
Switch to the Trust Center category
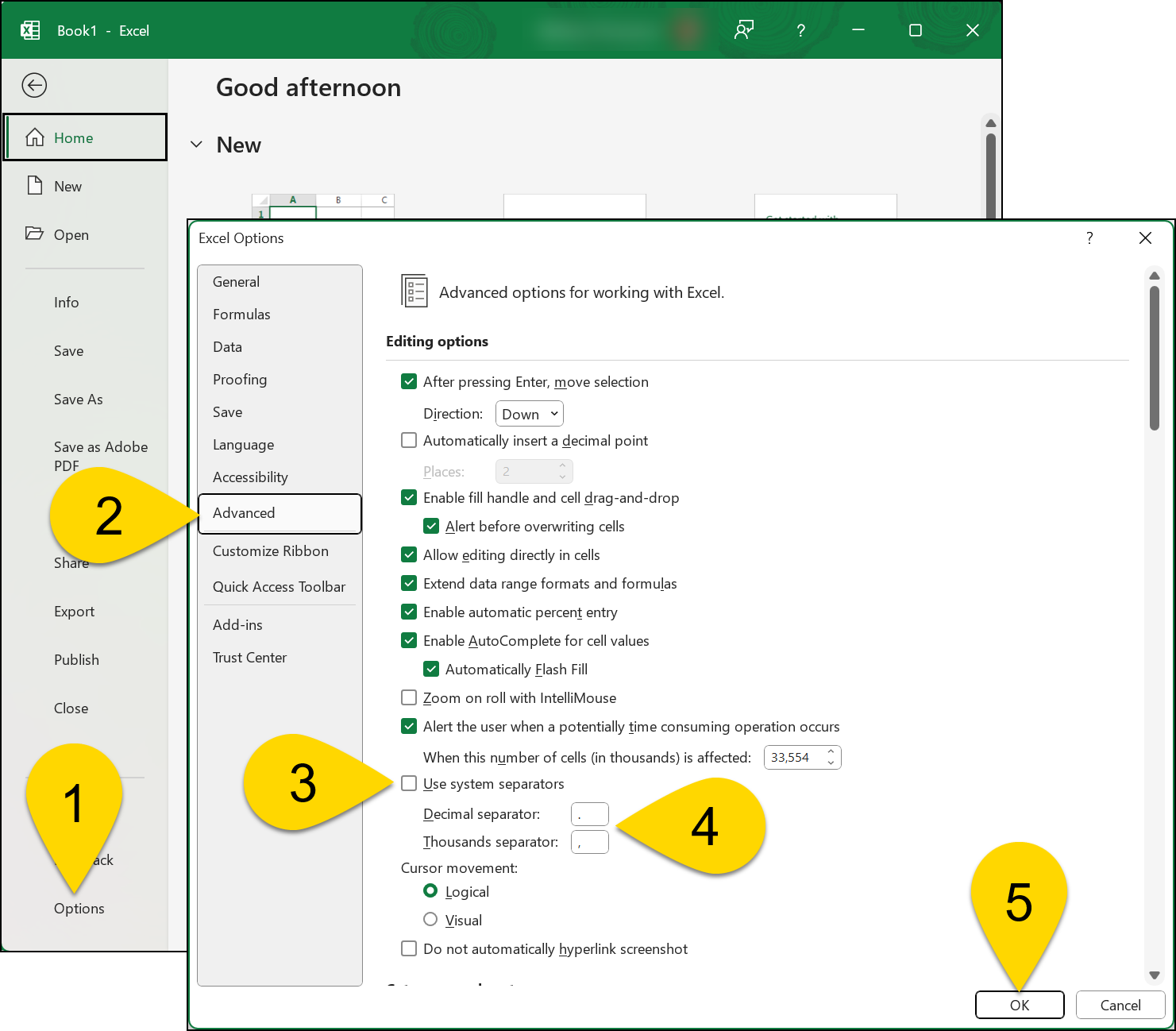[249, 657]
